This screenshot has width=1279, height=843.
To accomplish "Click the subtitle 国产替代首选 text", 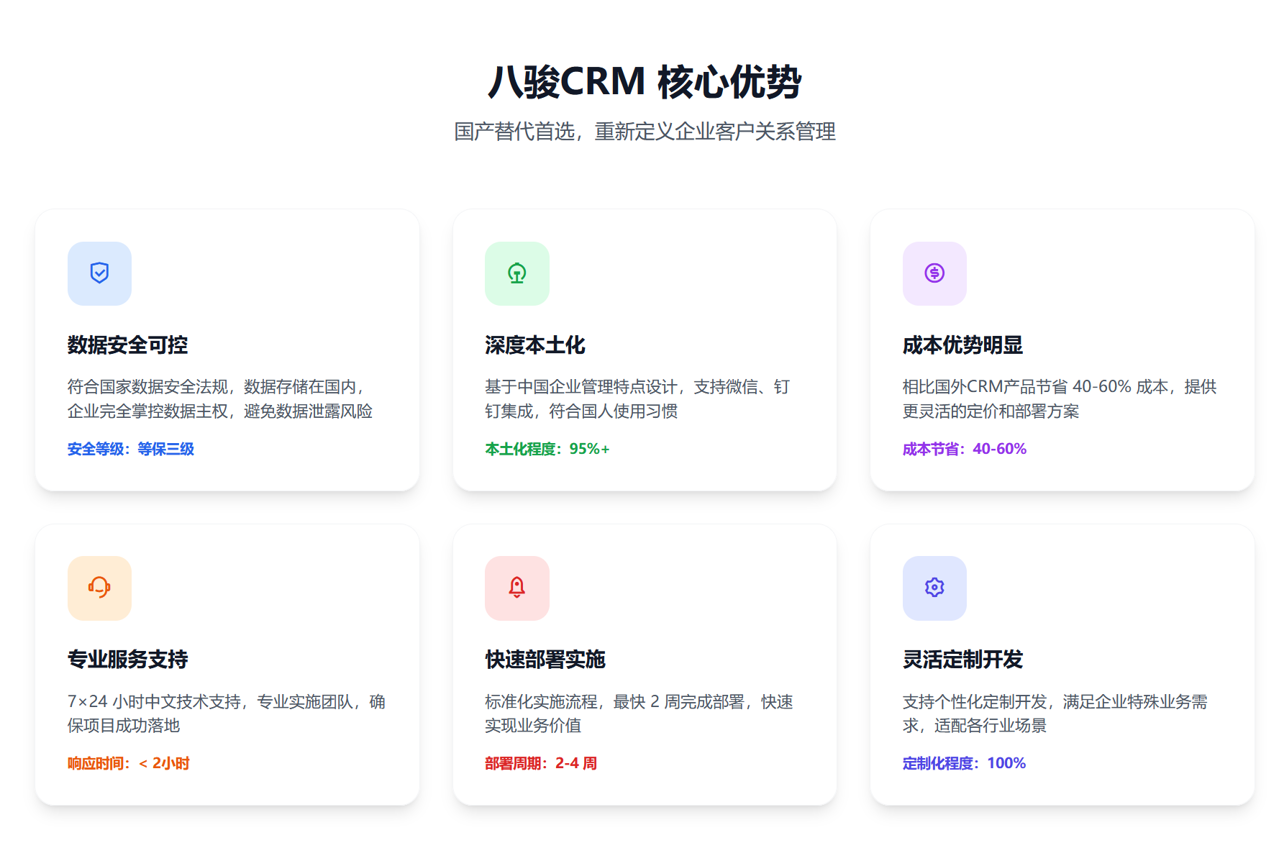I will coord(644,131).
